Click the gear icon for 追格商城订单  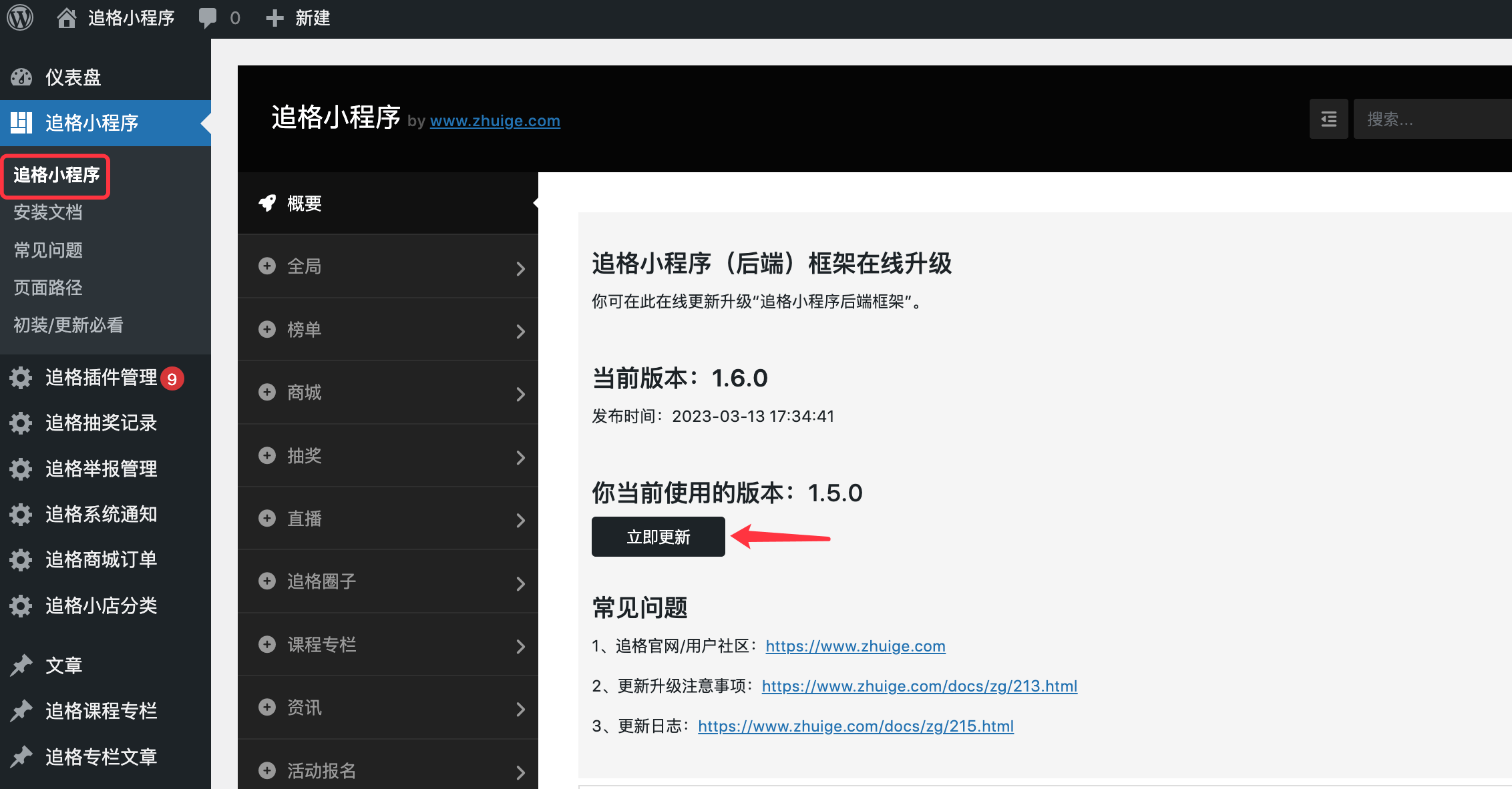tap(21, 560)
